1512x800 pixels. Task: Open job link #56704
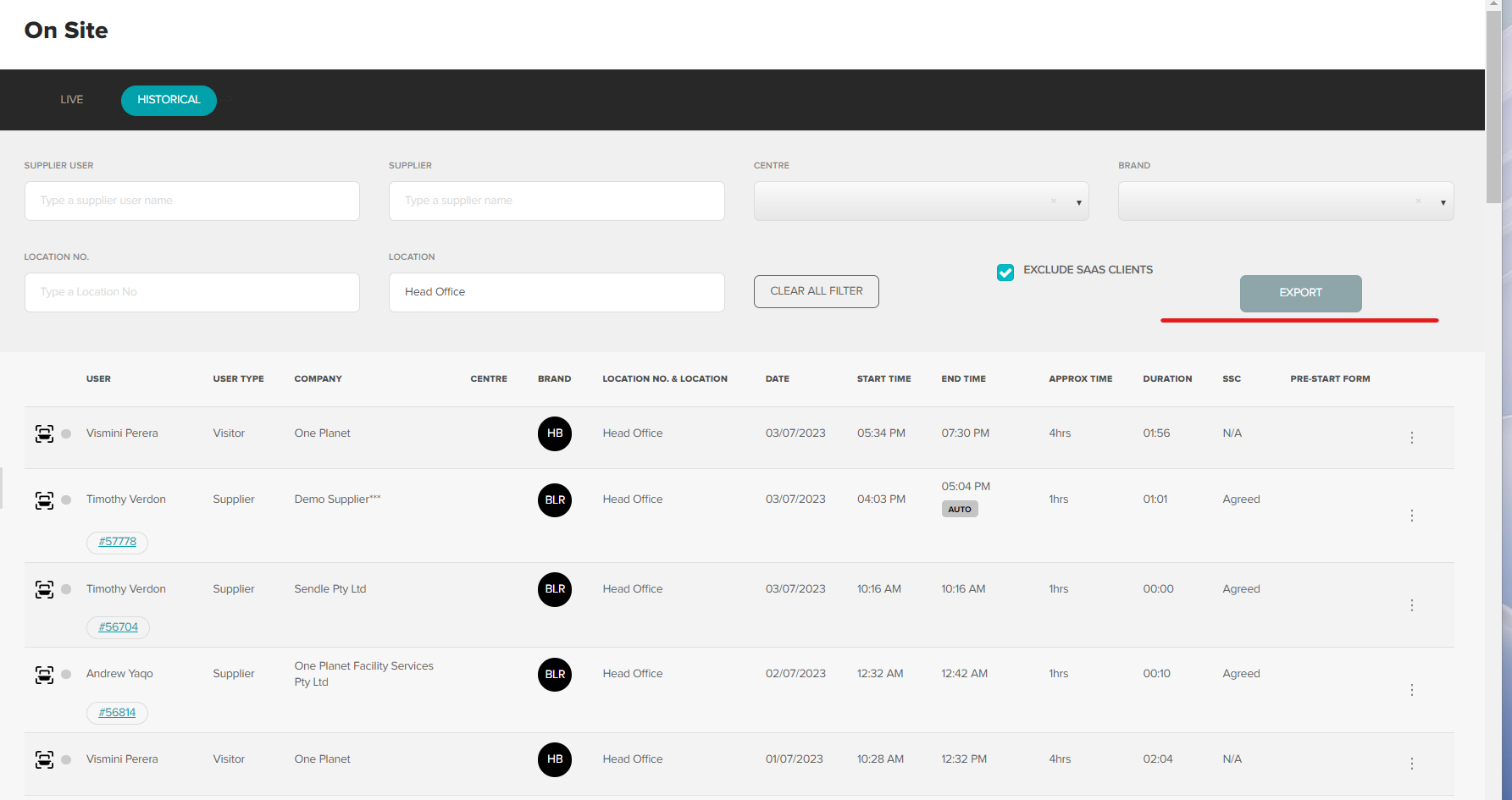pyautogui.click(x=118, y=627)
